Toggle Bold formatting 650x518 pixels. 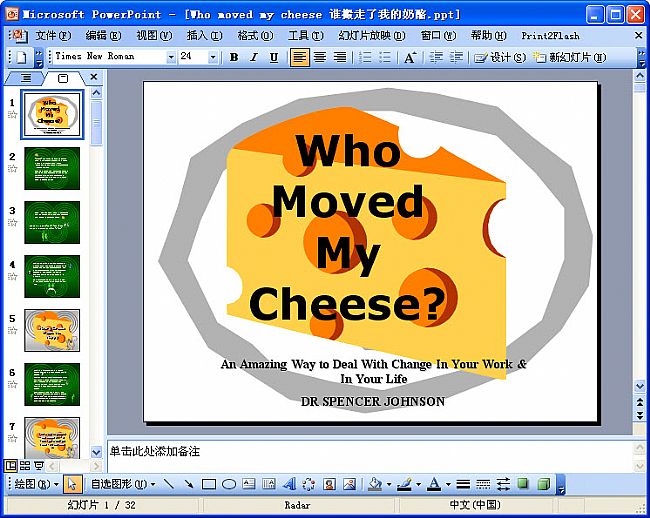234,57
